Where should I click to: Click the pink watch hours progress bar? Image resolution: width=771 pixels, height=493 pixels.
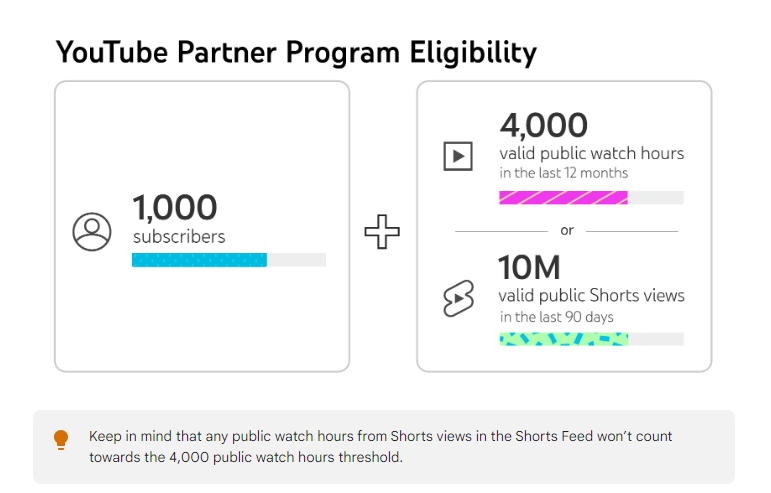(563, 197)
